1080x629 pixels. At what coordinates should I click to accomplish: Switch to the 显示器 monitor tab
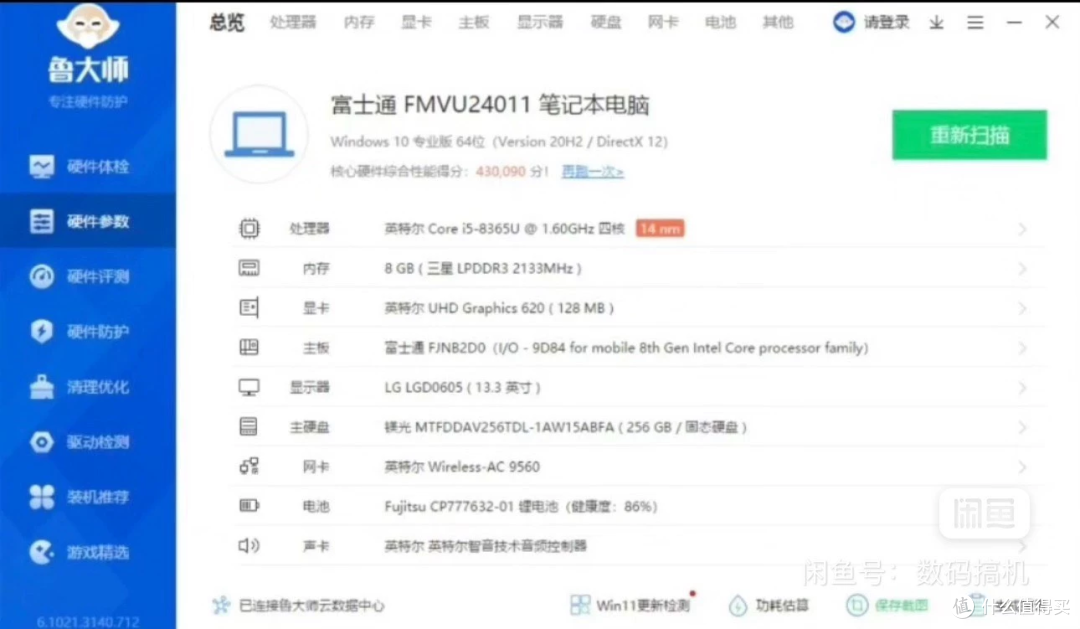click(540, 22)
